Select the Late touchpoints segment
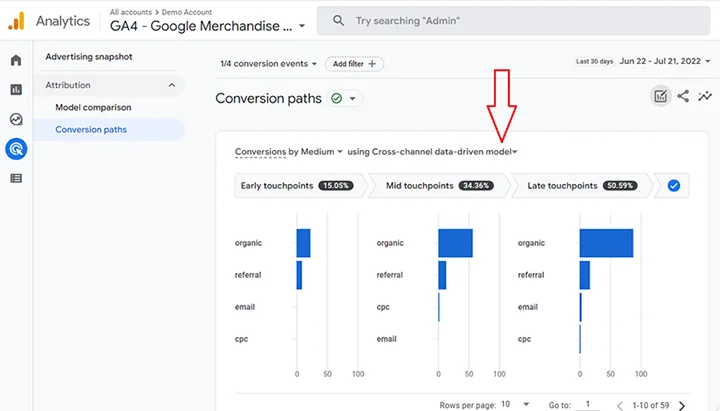The width and height of the screenshot is (720, 411). [x=582, y=186]
